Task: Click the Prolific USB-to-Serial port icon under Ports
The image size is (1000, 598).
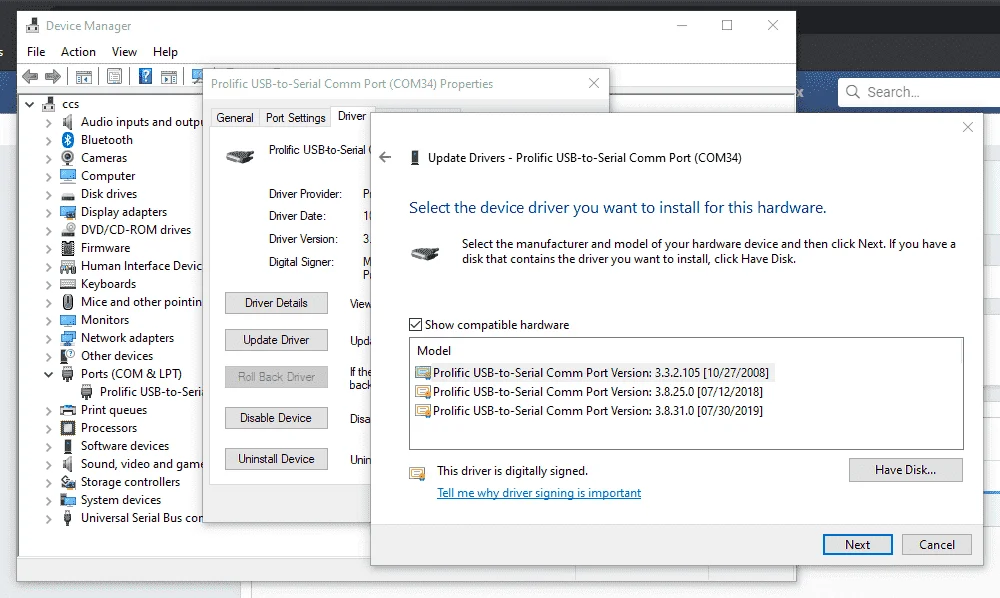Action: click(87, 392)
